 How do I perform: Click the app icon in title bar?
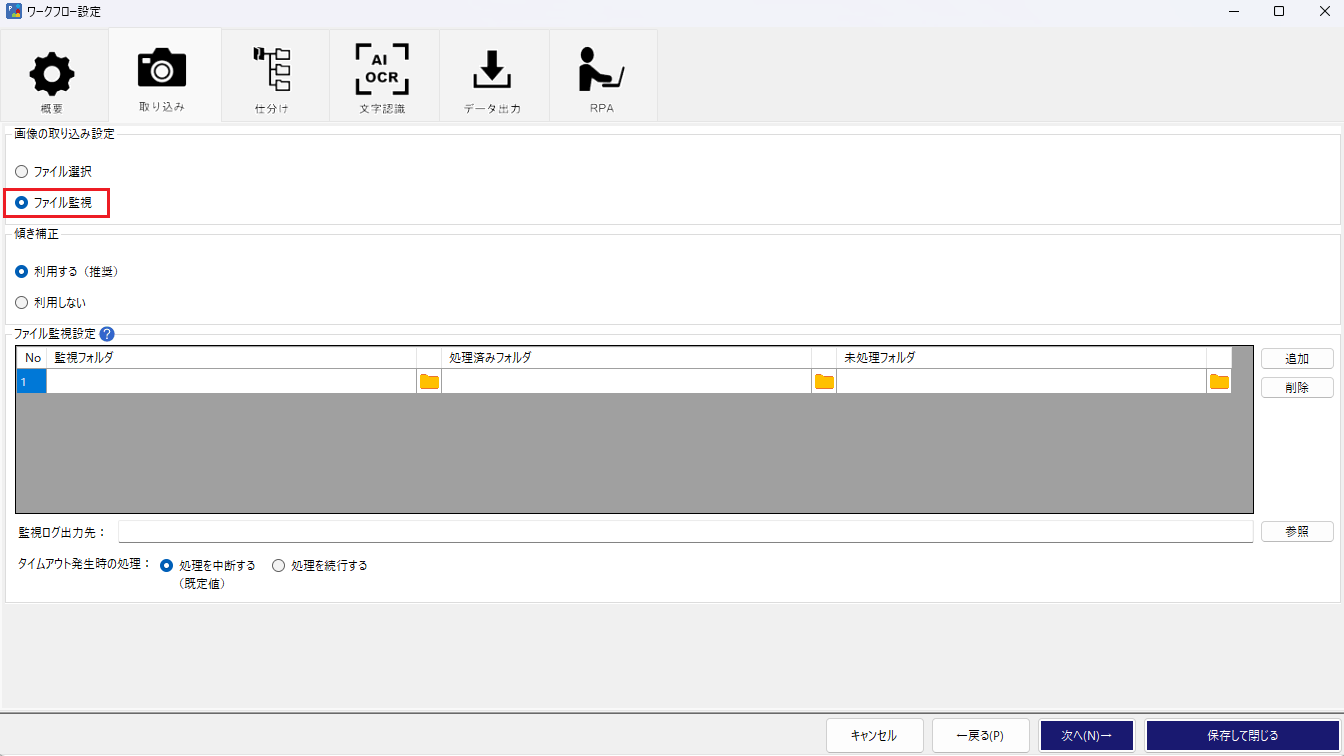pos(14,11)
